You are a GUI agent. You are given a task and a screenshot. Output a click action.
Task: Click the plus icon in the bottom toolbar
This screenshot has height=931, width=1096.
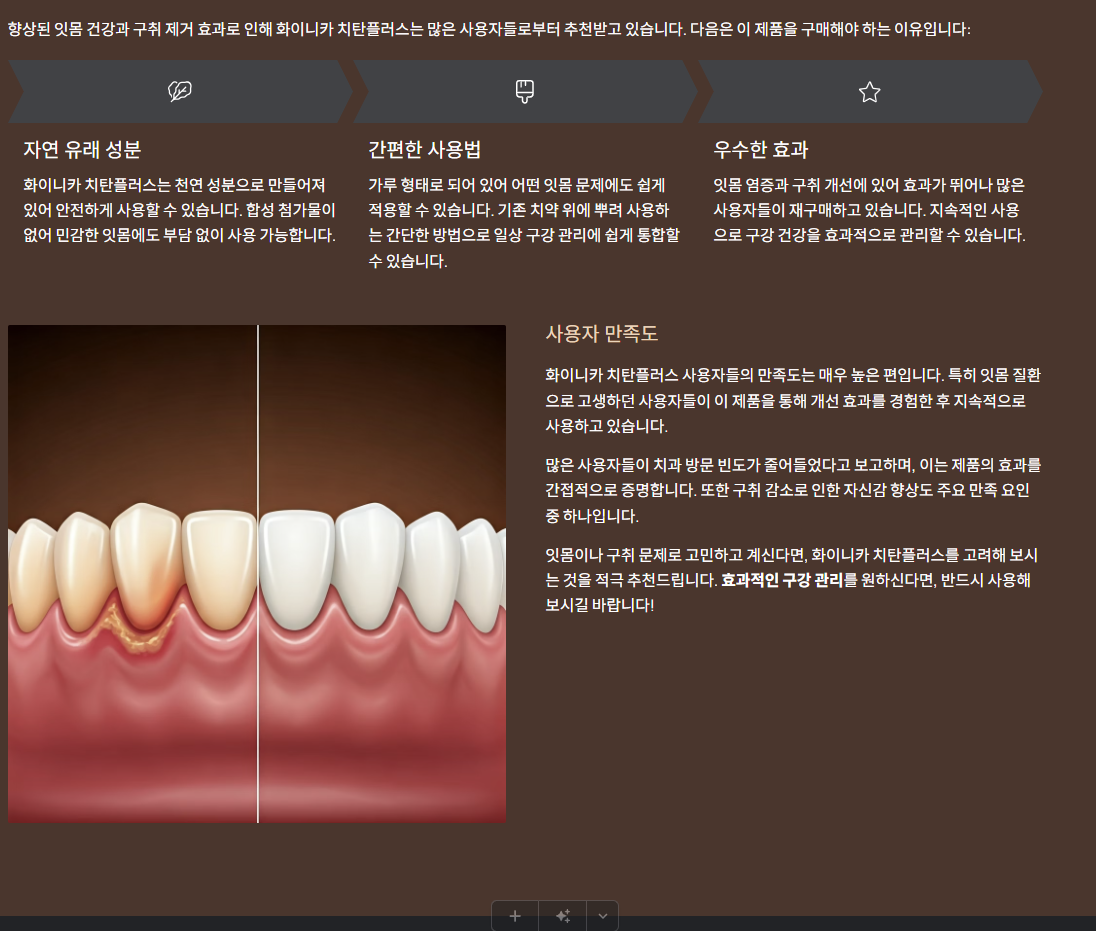point(514,915)
